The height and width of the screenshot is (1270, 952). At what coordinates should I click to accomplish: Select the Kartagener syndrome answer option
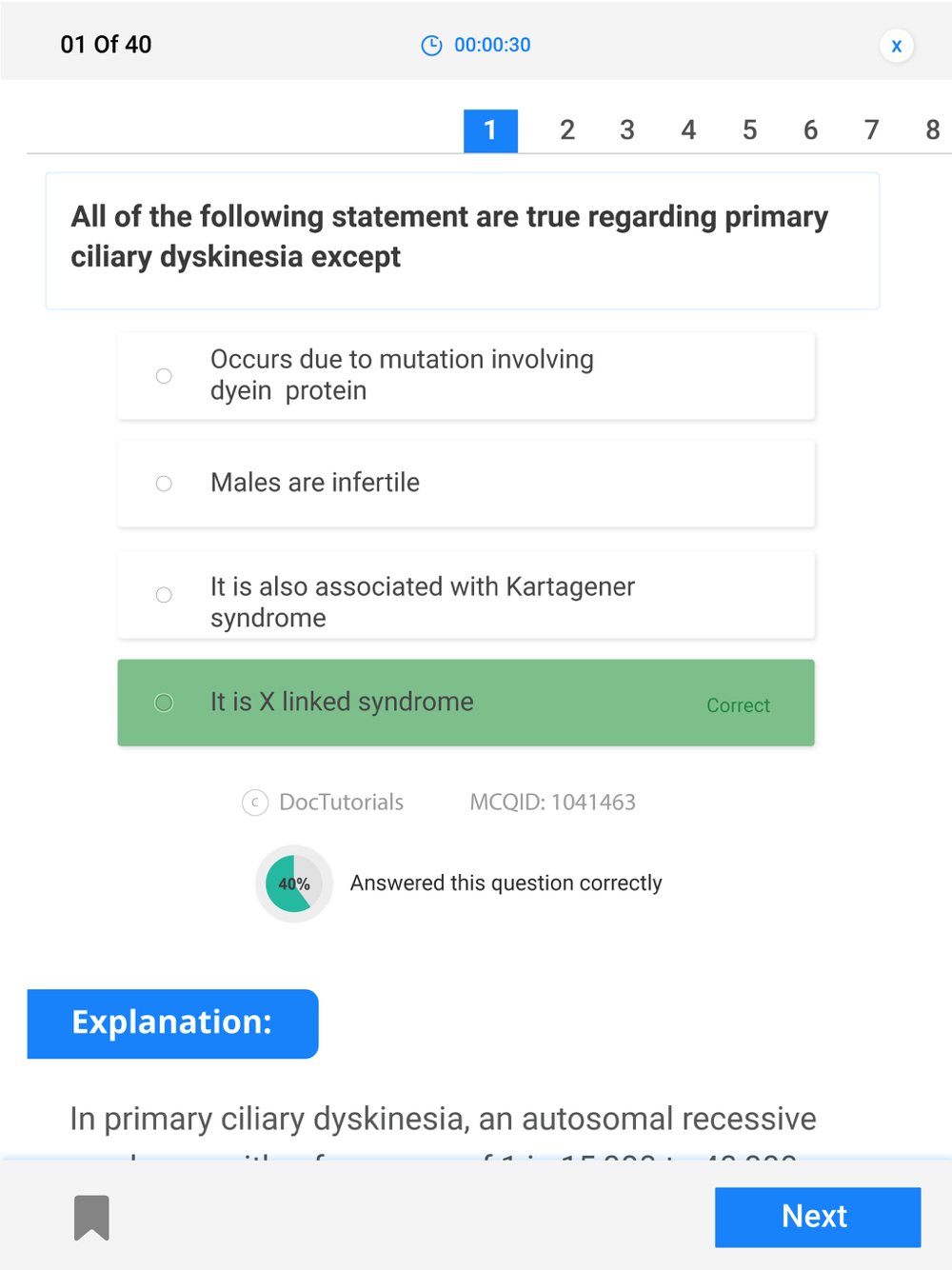164,595
